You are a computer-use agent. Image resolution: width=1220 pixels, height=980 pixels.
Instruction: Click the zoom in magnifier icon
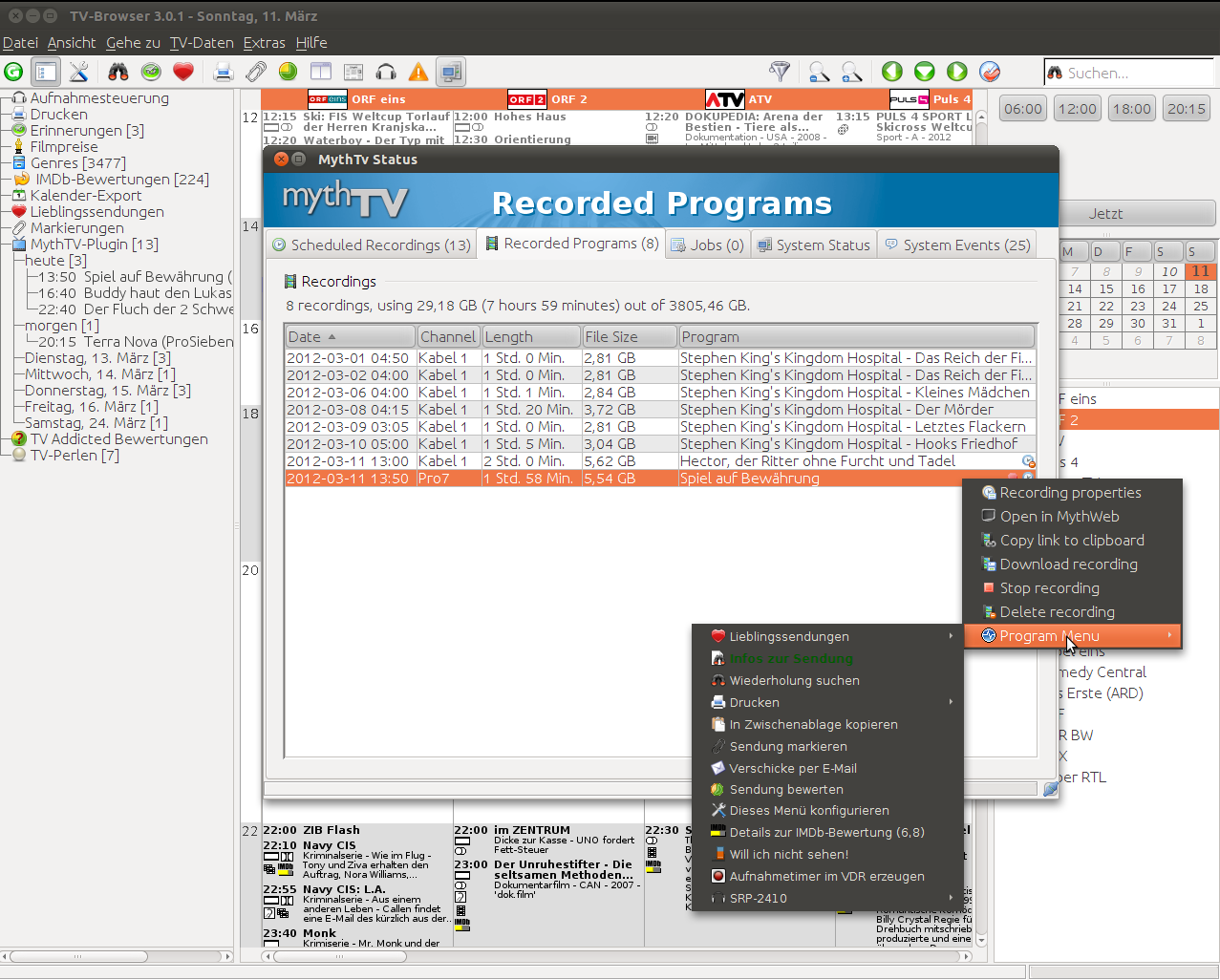pyautogui.click(x=852, y=72)
